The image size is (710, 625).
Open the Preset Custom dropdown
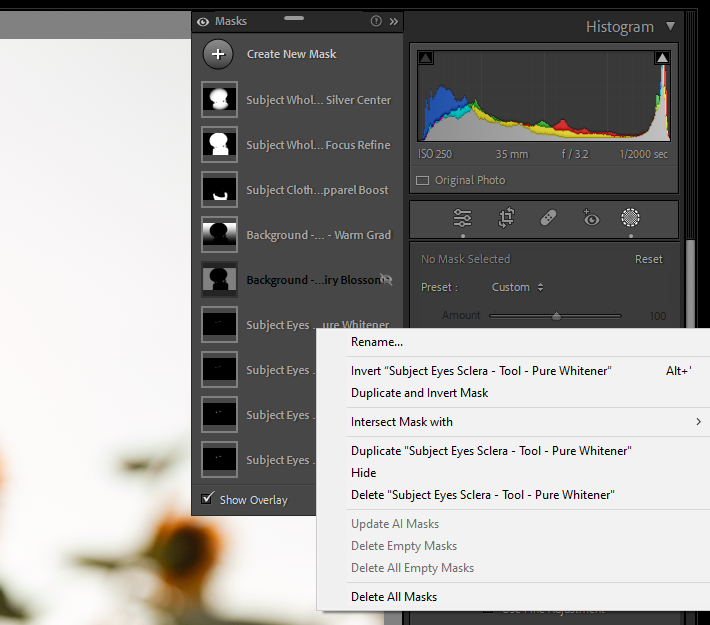pyautogui.click(x=517, y=287)
